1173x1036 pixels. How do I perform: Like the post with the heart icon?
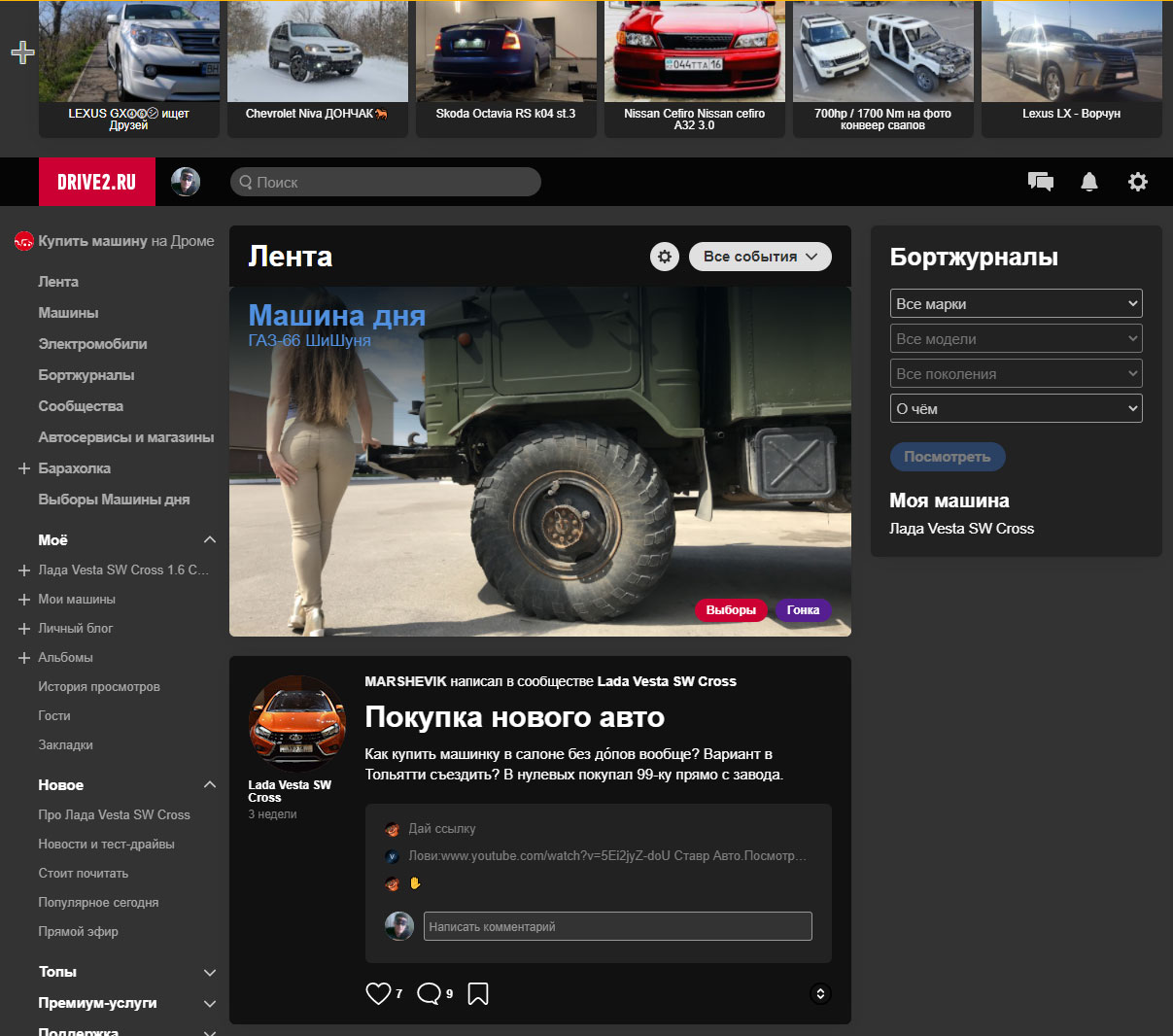378,993
